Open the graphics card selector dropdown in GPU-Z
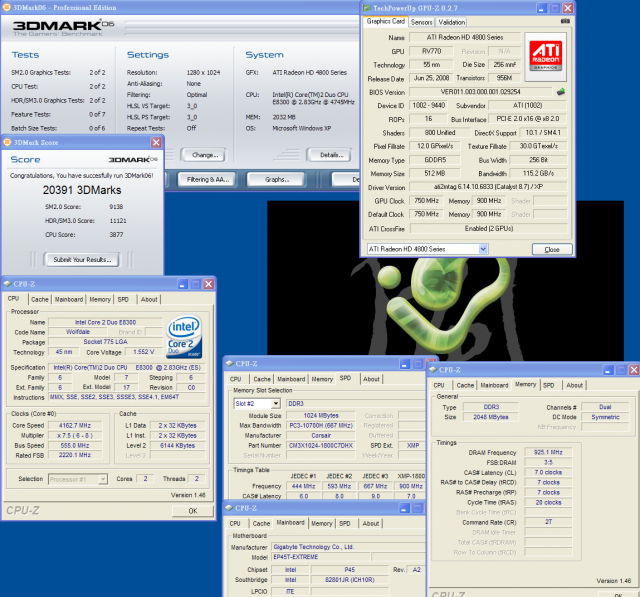This screenshot has height=597, width=640. (x=483, y=249)
